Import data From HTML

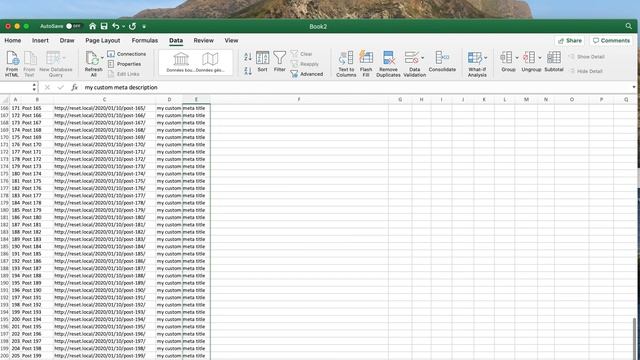pyautogui.click(x=12, y=64)
